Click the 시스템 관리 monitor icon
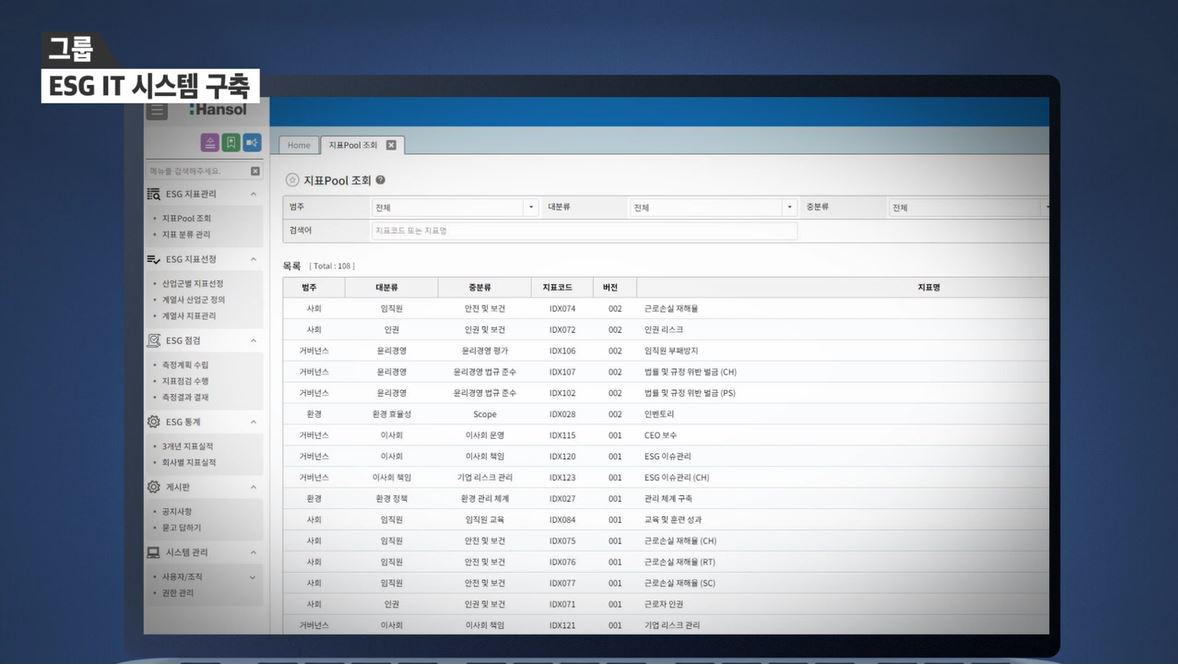This screenshot has height=665, width=1178. [x=153, y=552]
